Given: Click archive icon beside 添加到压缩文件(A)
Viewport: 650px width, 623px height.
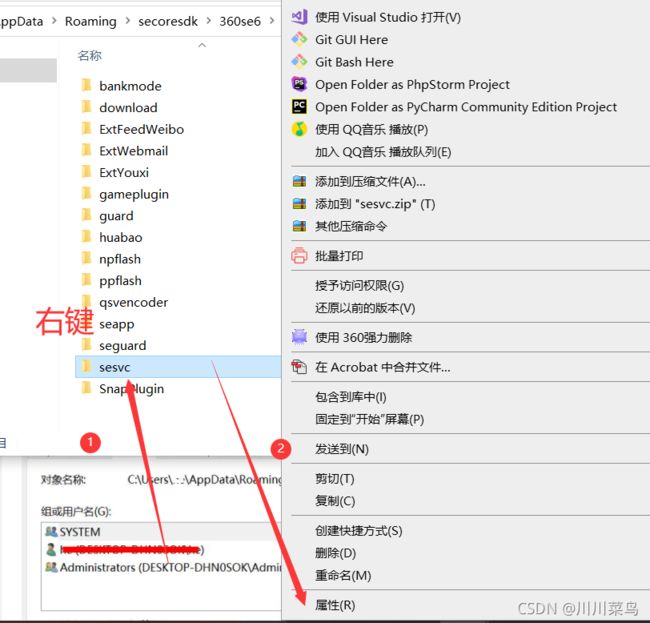Looking at the screenshot, I should 299,181.
